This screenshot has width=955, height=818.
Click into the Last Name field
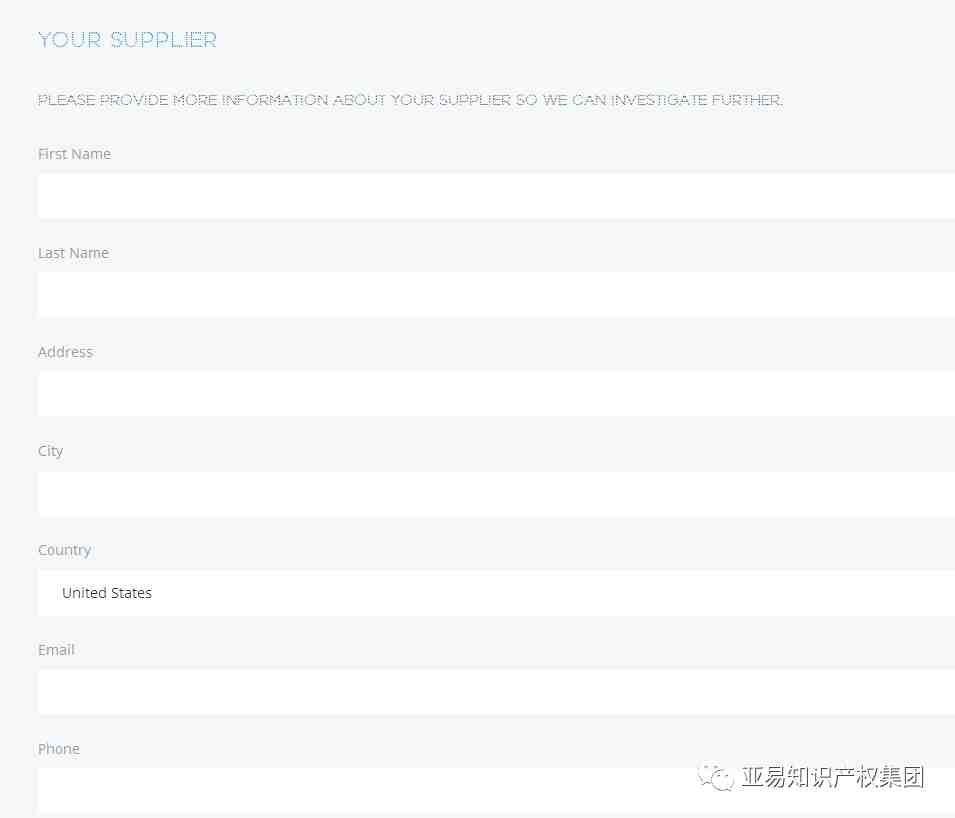pos(496,295)
